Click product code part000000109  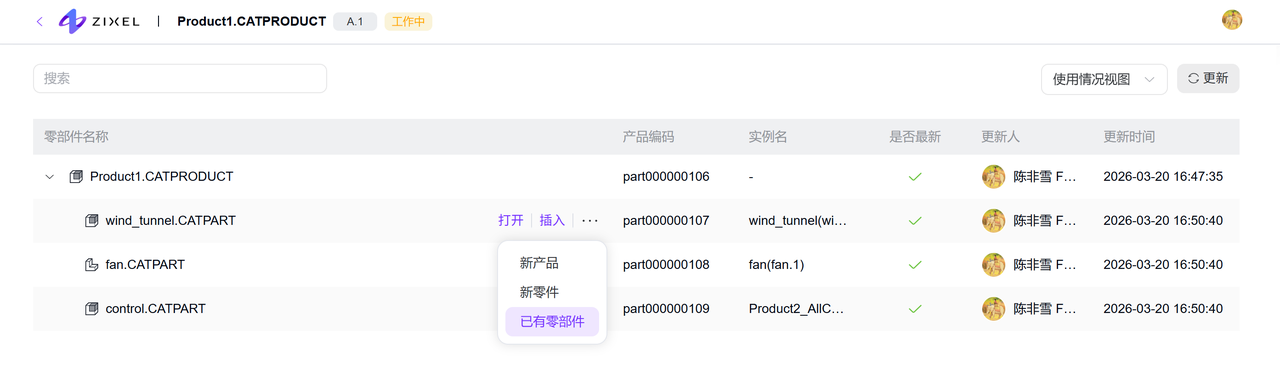pos(666,309)
